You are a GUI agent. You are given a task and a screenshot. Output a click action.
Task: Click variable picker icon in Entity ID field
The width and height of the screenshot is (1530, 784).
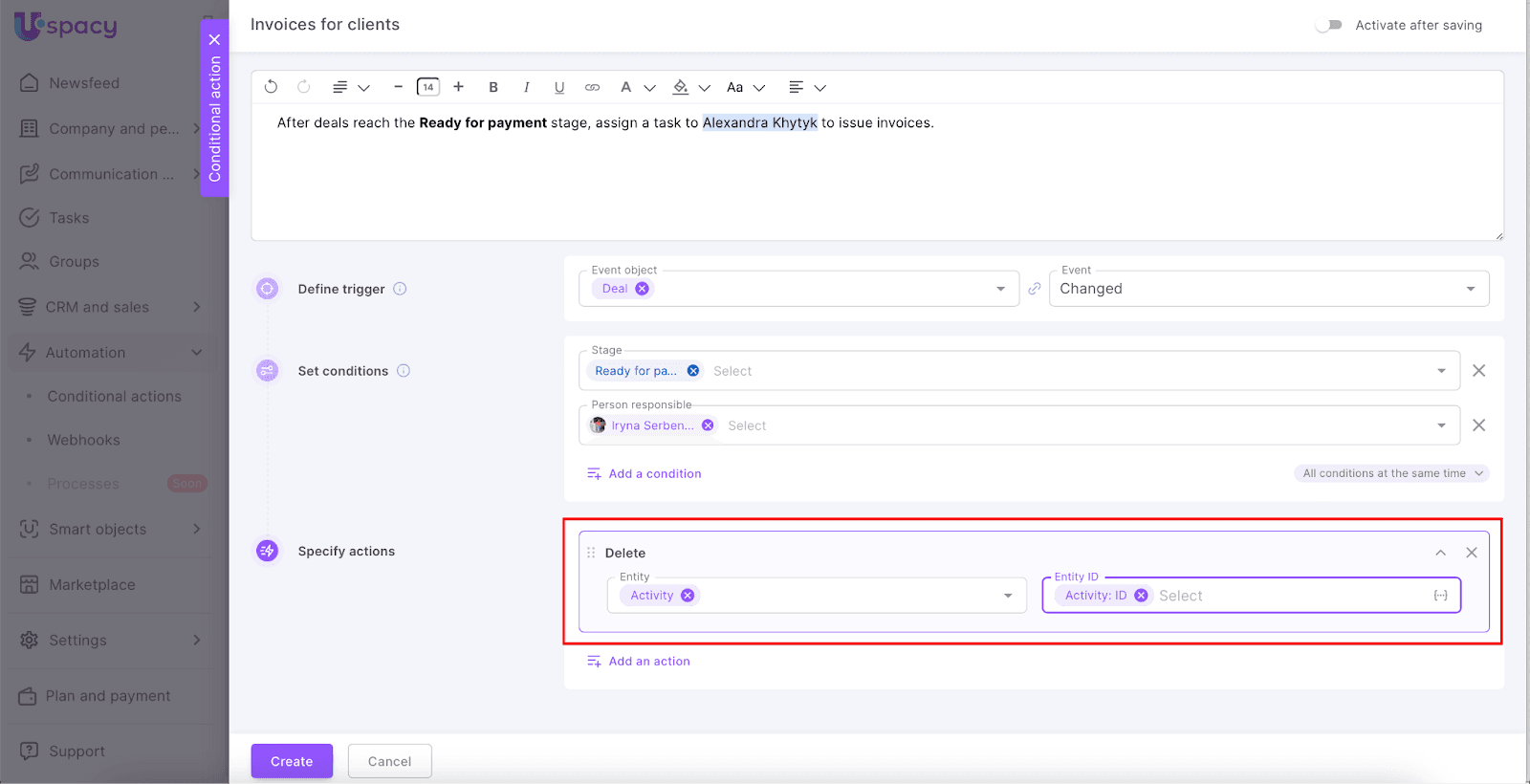(x=1440, y=596)
